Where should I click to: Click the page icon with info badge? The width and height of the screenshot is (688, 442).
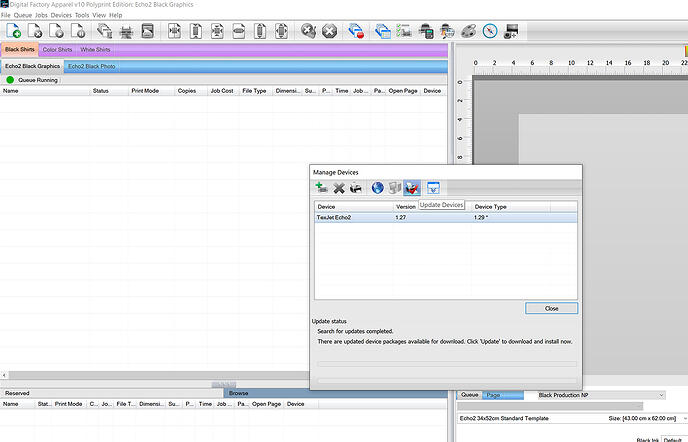(78, 31)
